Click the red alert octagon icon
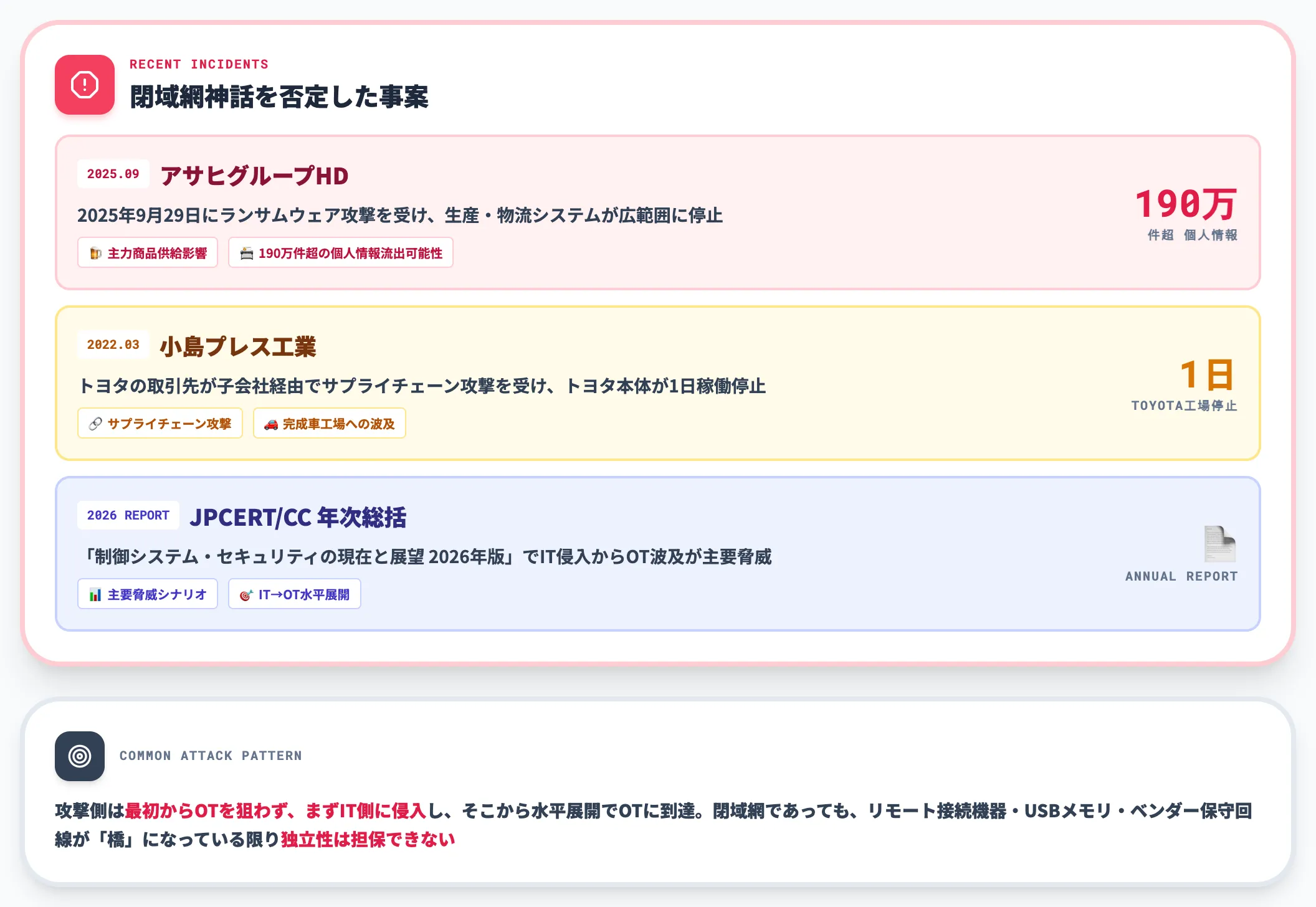Screen dimensions: 1316x907 click(x=85, y=85)
